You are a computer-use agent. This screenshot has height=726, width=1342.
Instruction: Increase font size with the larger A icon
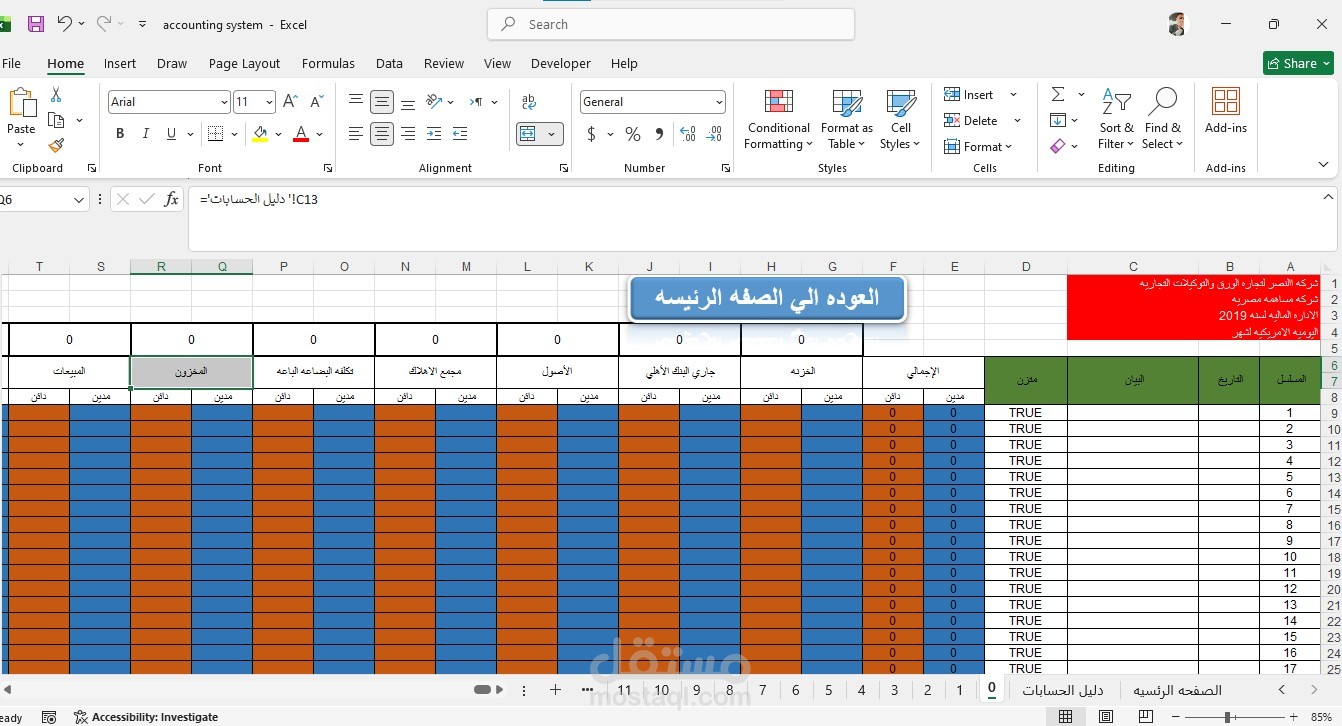pyautogui.click(x=290, y=102)
